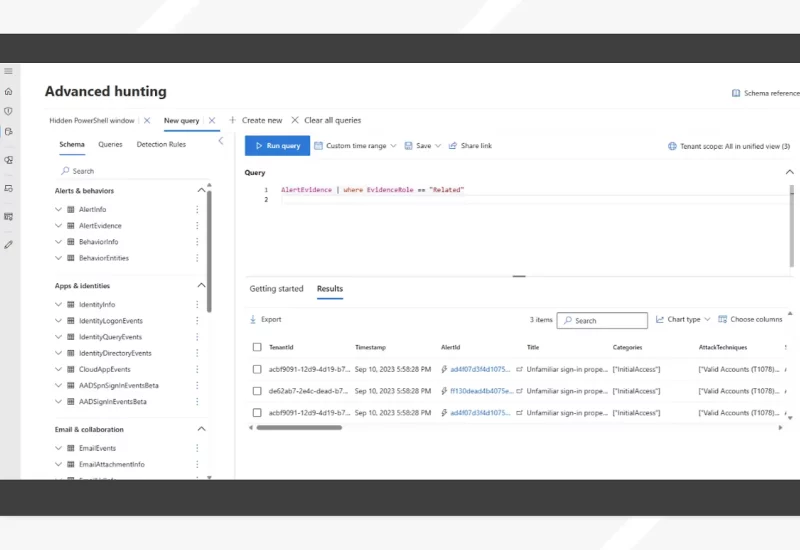
Task: Click the de62ab7-2e4c-dead-b7 TenantId cell
Action: coord(308,391)
